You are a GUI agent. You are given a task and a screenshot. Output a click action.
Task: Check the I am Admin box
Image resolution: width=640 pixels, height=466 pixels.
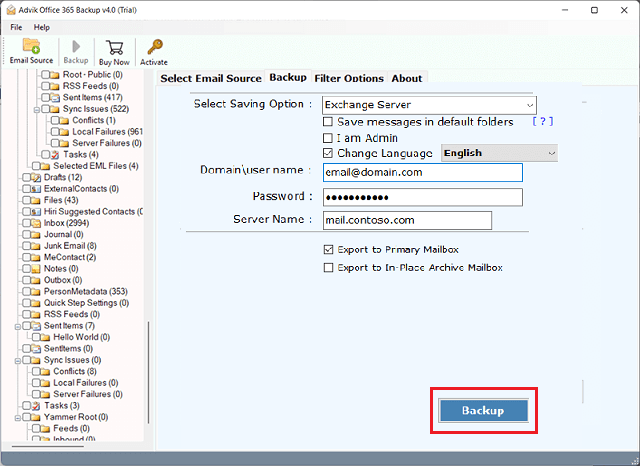(328, 138)
